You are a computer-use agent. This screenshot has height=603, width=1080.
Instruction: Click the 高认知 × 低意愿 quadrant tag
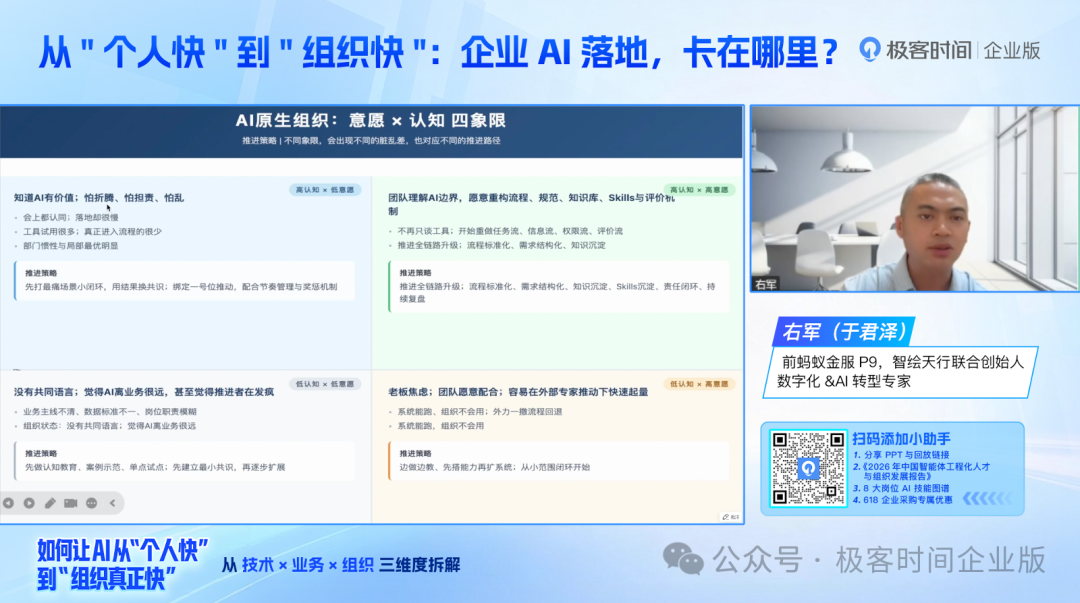324,190
